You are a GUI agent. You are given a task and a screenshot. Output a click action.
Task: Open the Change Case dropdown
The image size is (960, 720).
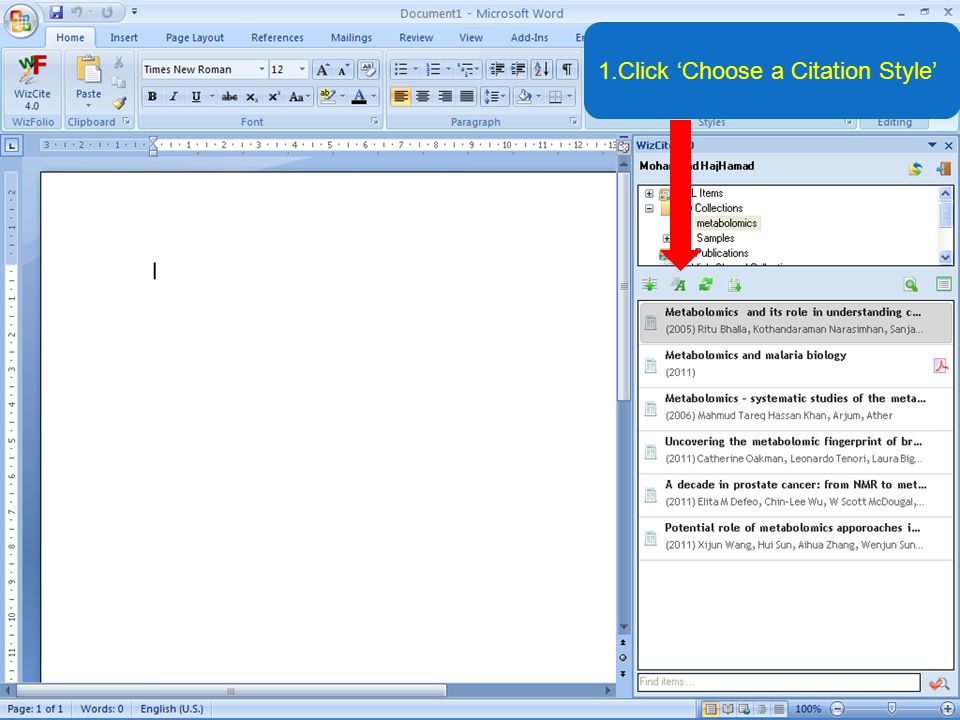click(x=299, y=97)
